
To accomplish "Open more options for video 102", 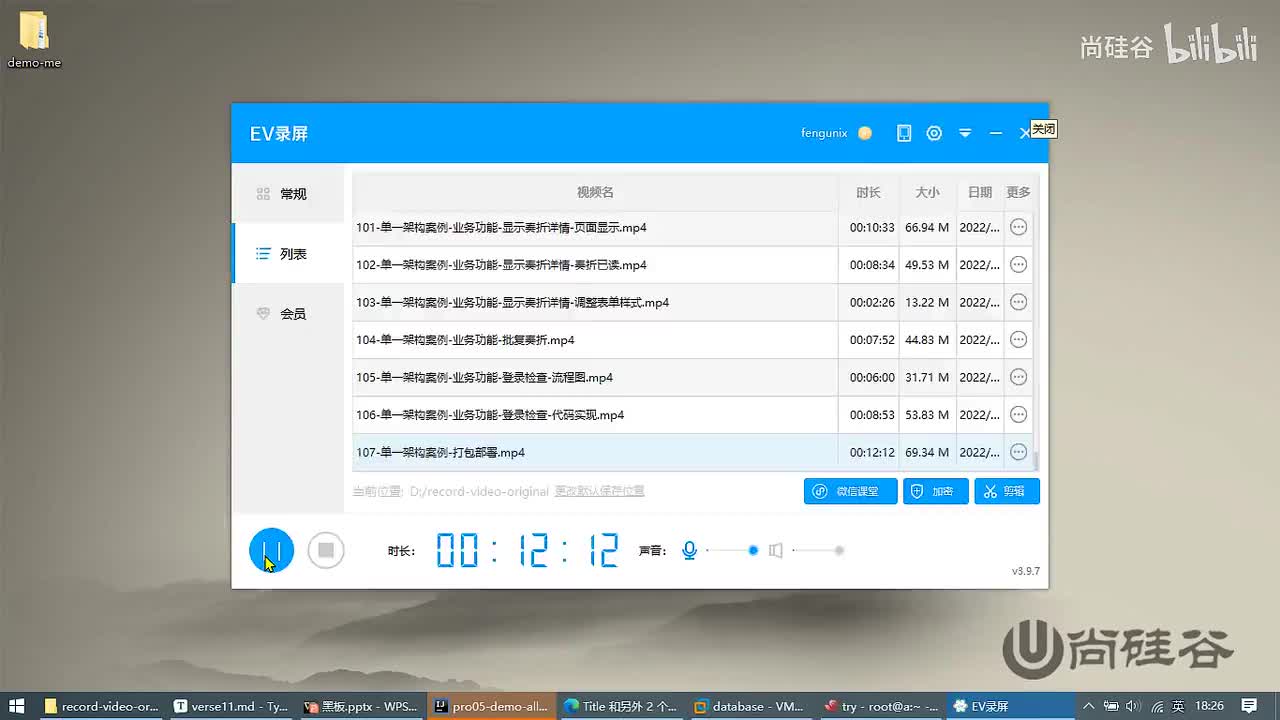I will 1019,265.
